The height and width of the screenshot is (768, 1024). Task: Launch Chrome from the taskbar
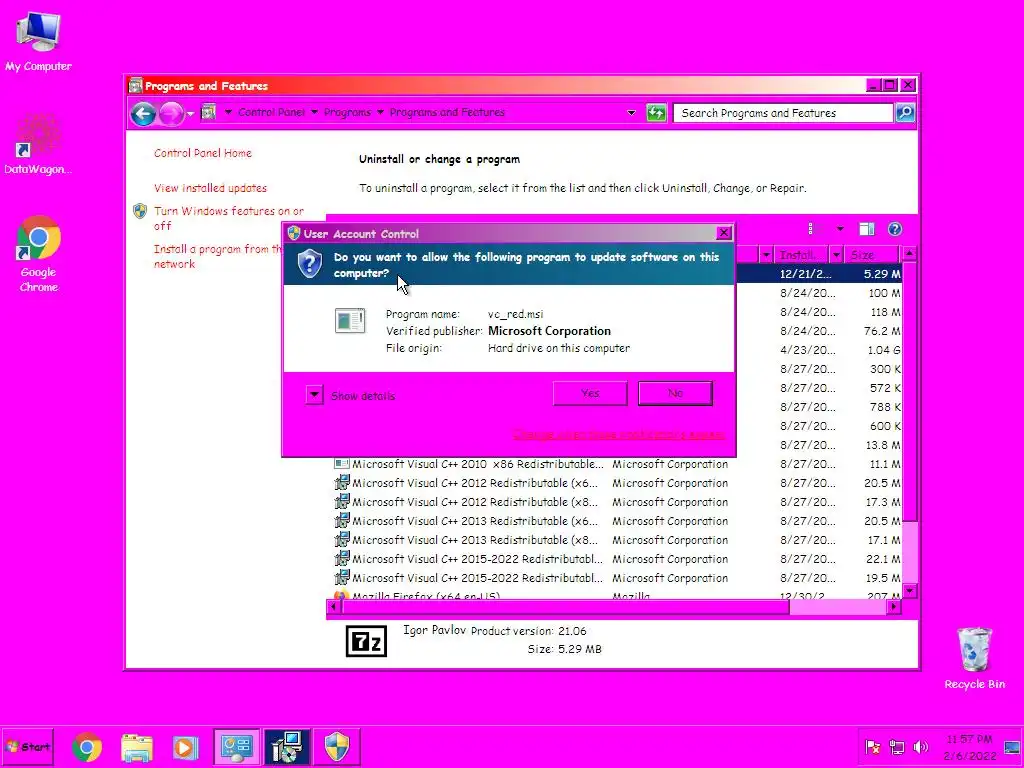[87, 747]
